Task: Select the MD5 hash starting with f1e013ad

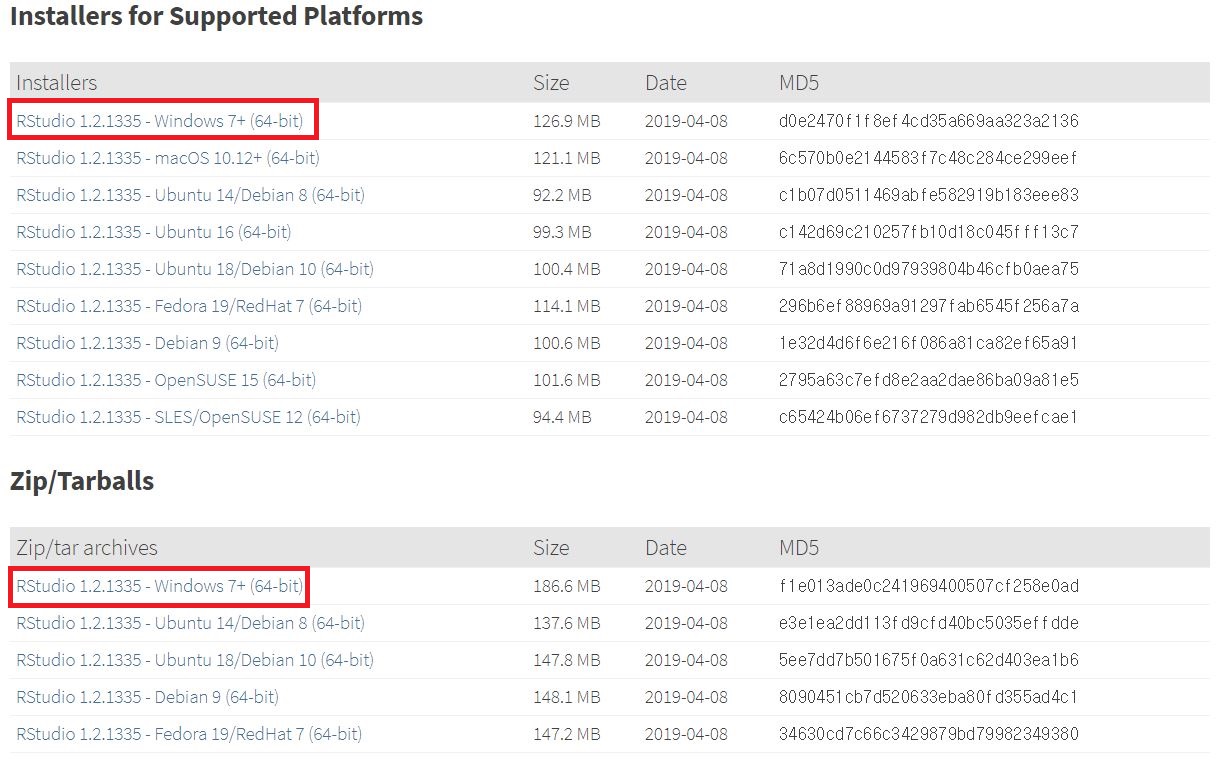Action: 929,586
